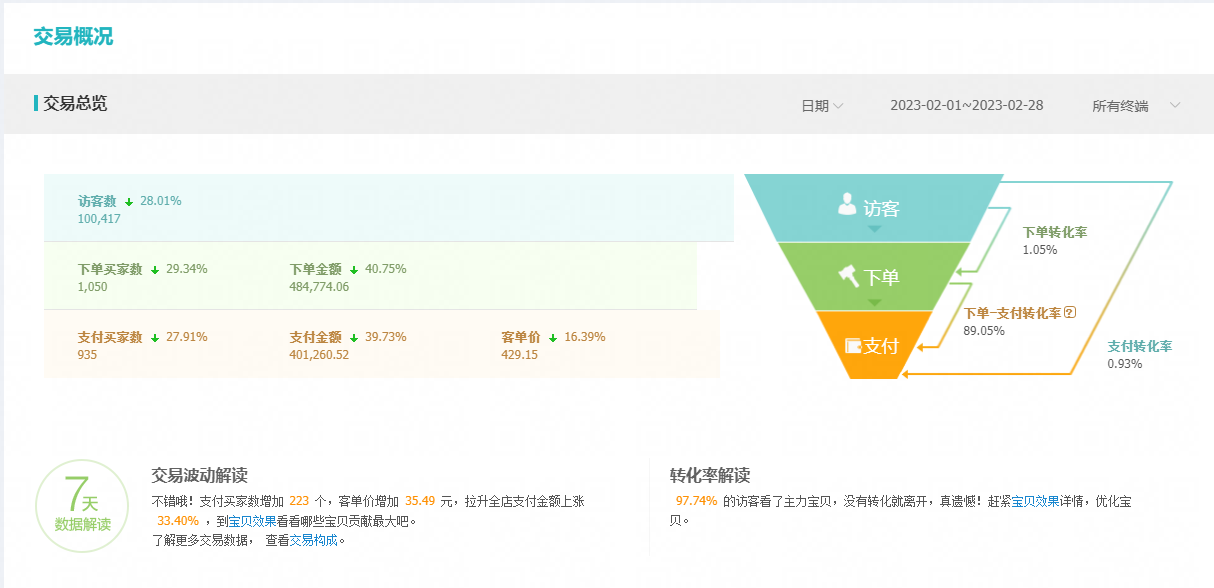Click the visitor person icon in the funnel

coord(848,205)
